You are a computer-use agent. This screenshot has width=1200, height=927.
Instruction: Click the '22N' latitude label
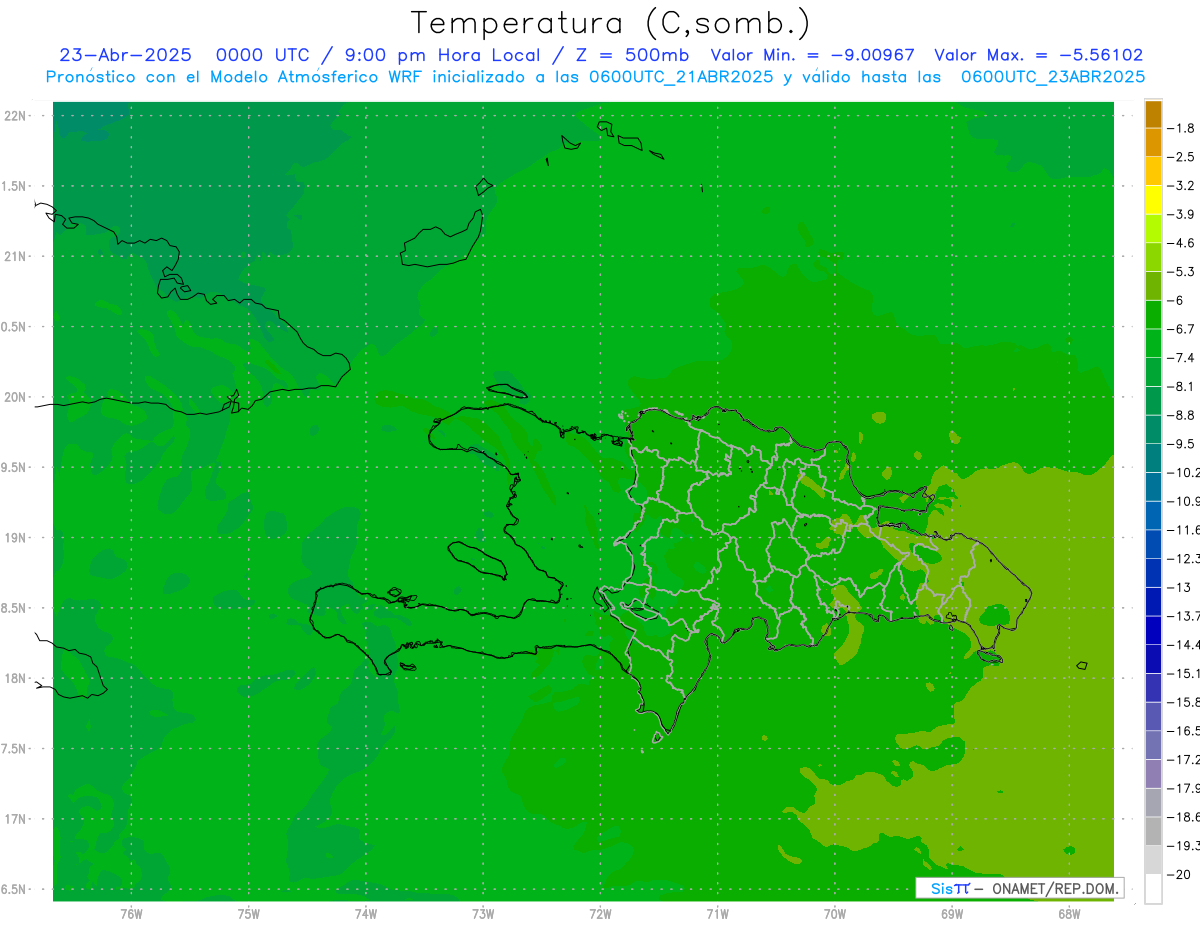click(17, 116)
